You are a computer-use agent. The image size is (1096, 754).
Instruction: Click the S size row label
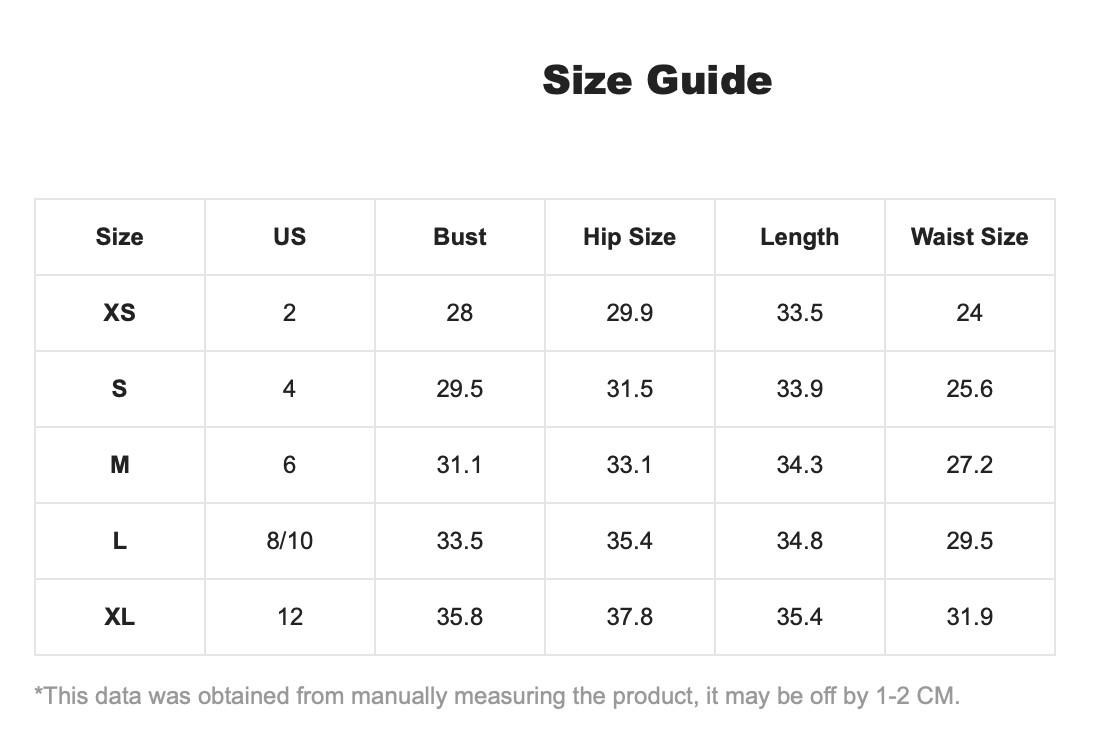tap(120, 389)
